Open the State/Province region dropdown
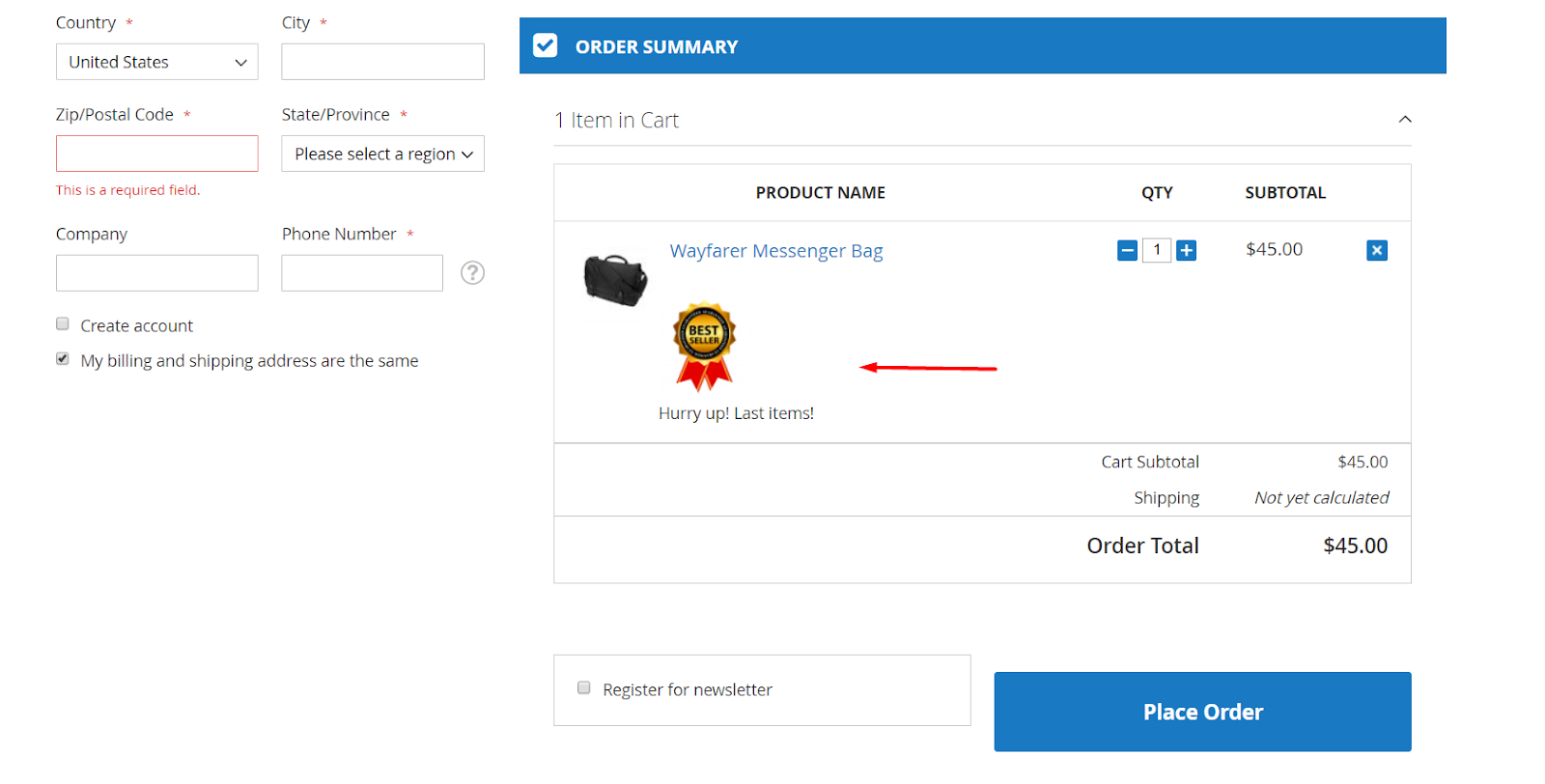This screenshot has height=784, width=1545. pyautogui.click(x=382, y=154)
